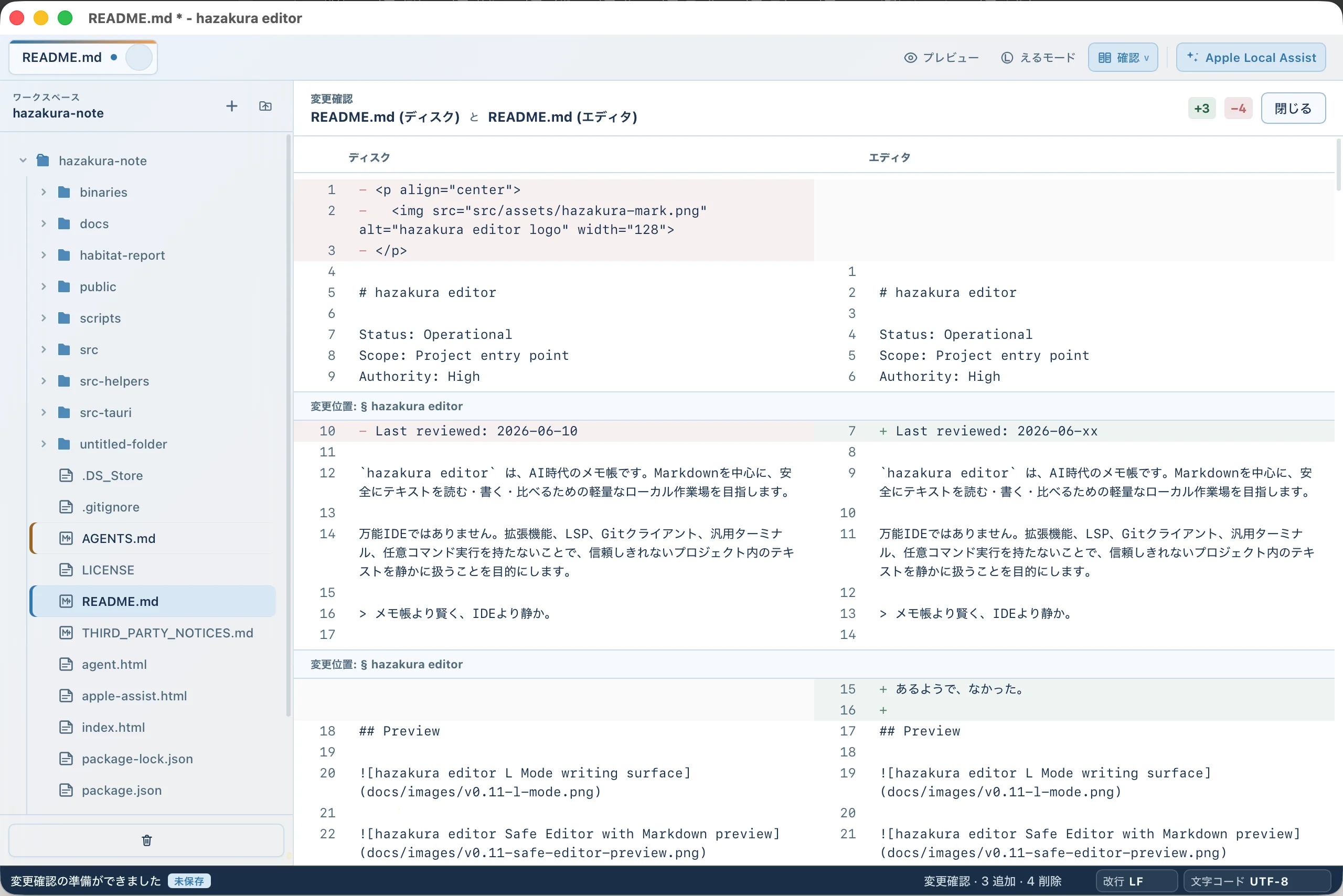Expand the public folder chevron
The image size is (1343, 896).
[44, 286]
